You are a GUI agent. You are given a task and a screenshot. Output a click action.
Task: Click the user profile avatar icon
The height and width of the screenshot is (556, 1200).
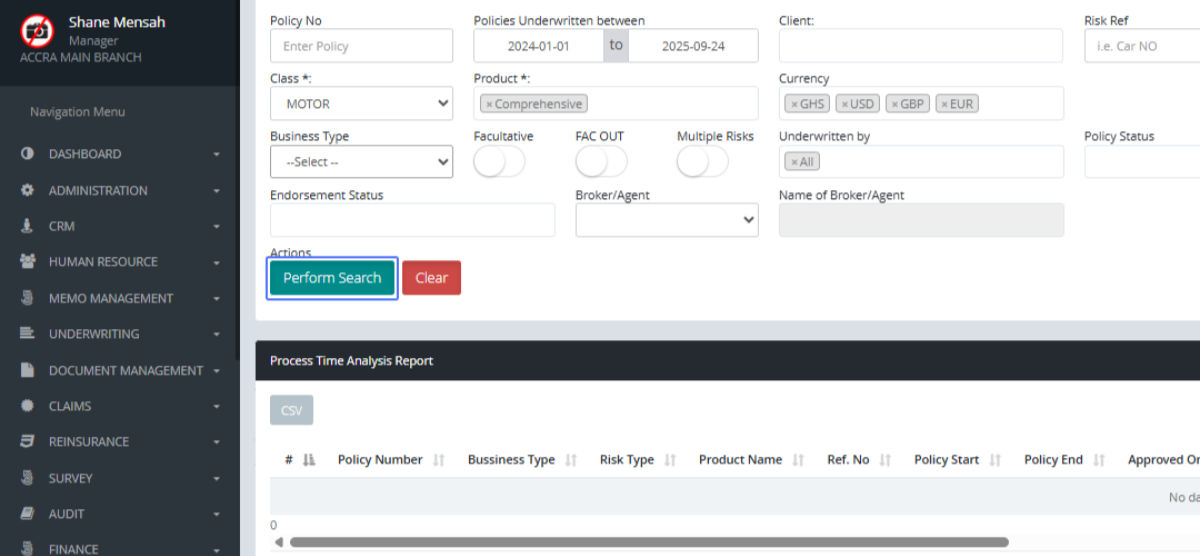pyautogui.click(x=37, y=31)
